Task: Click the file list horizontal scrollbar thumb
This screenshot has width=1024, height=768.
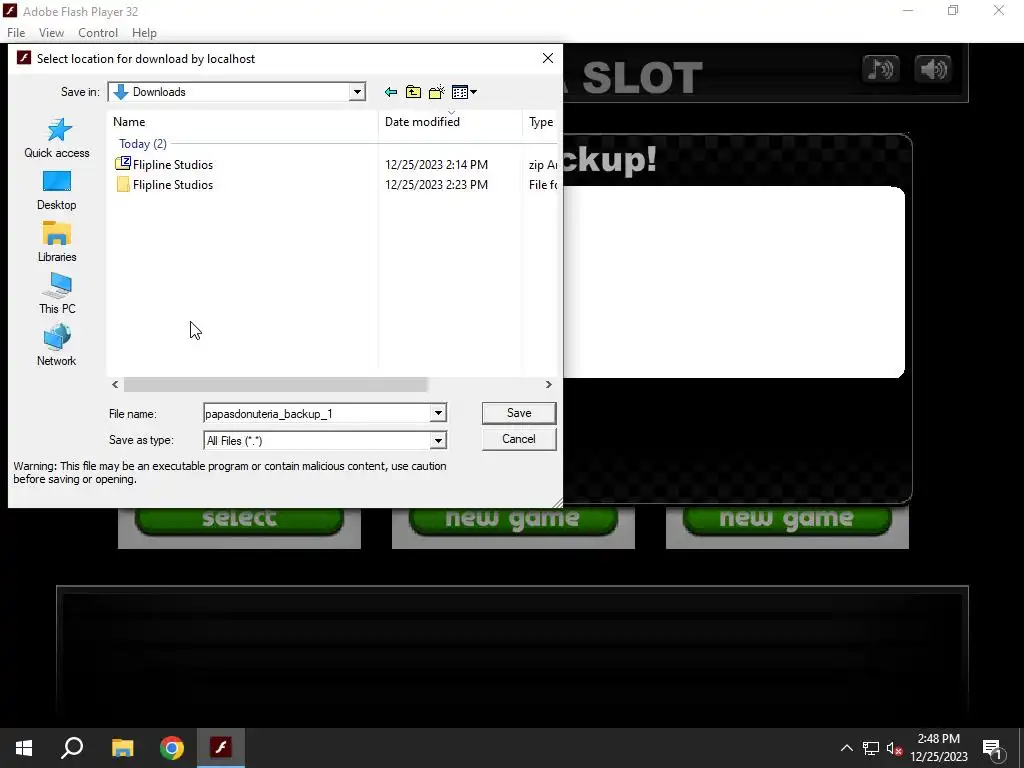Action: (x=276, y=385)
